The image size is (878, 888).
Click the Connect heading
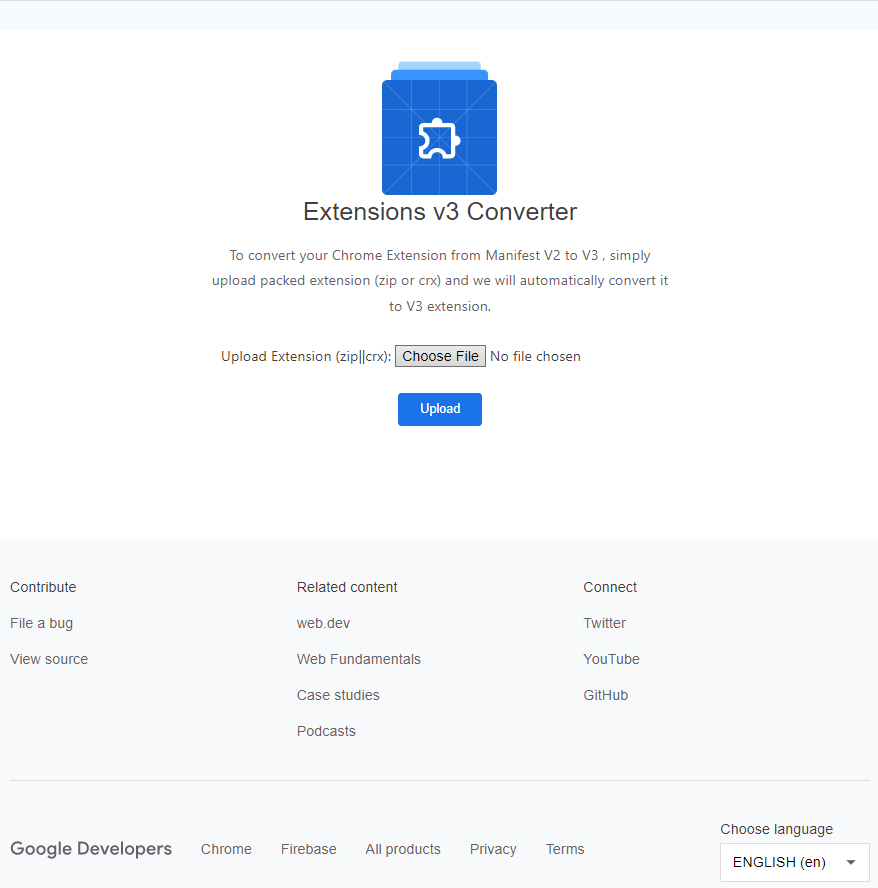pos(610,587)
